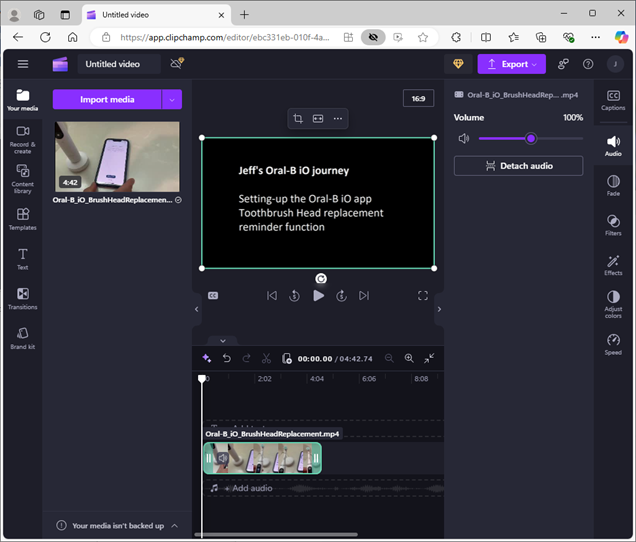Viewport: 636px width, 542px height.
Task: Redo the last action
Action: [x=246, y=358]
